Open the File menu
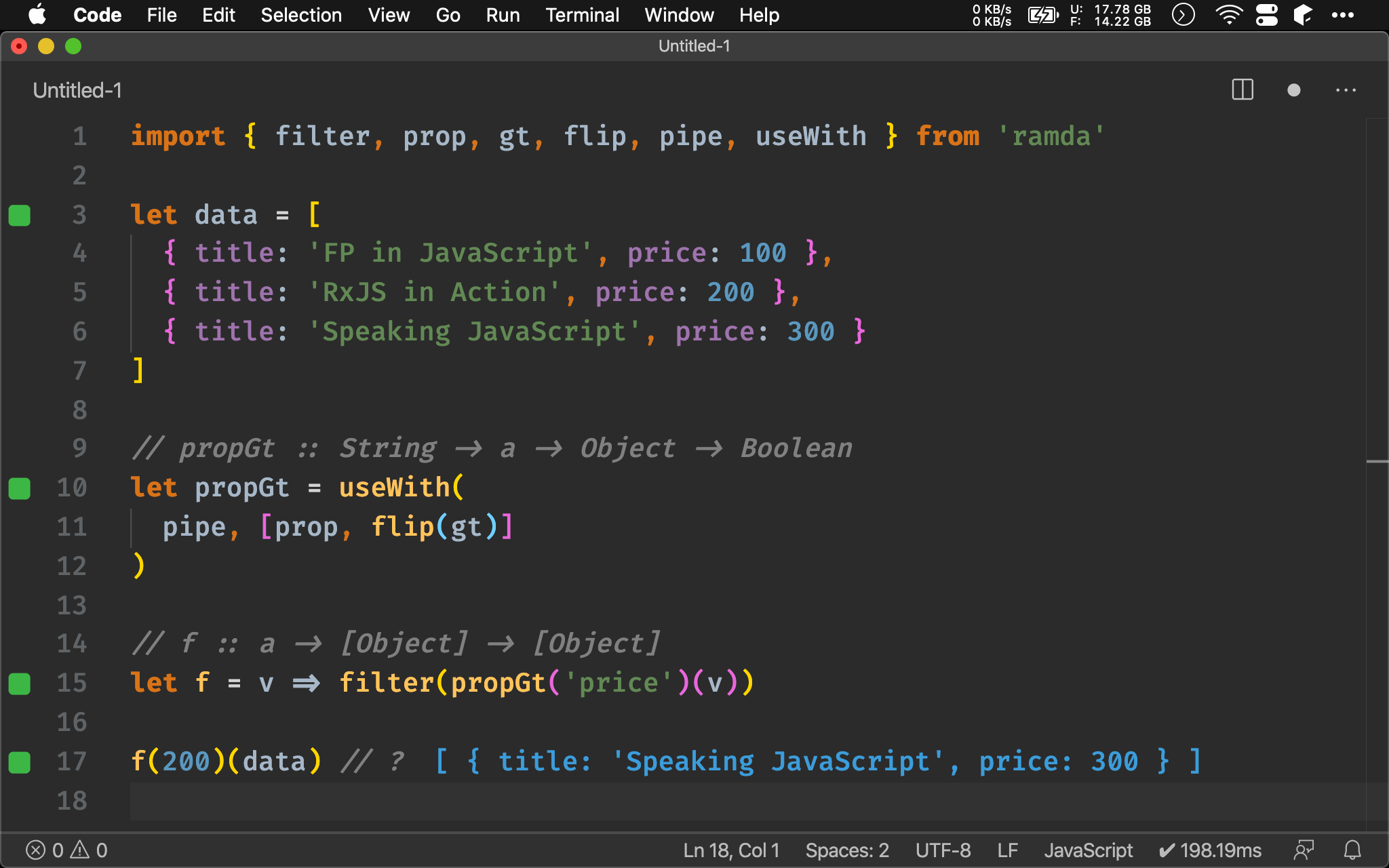1389x868 pixels. [x=161, y=15]
